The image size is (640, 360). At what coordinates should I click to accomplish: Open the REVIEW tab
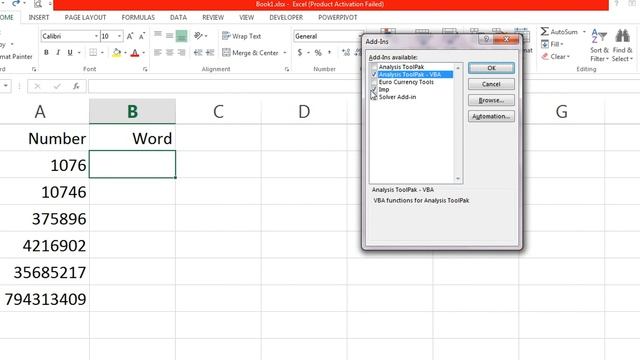(x=213, y=18)
